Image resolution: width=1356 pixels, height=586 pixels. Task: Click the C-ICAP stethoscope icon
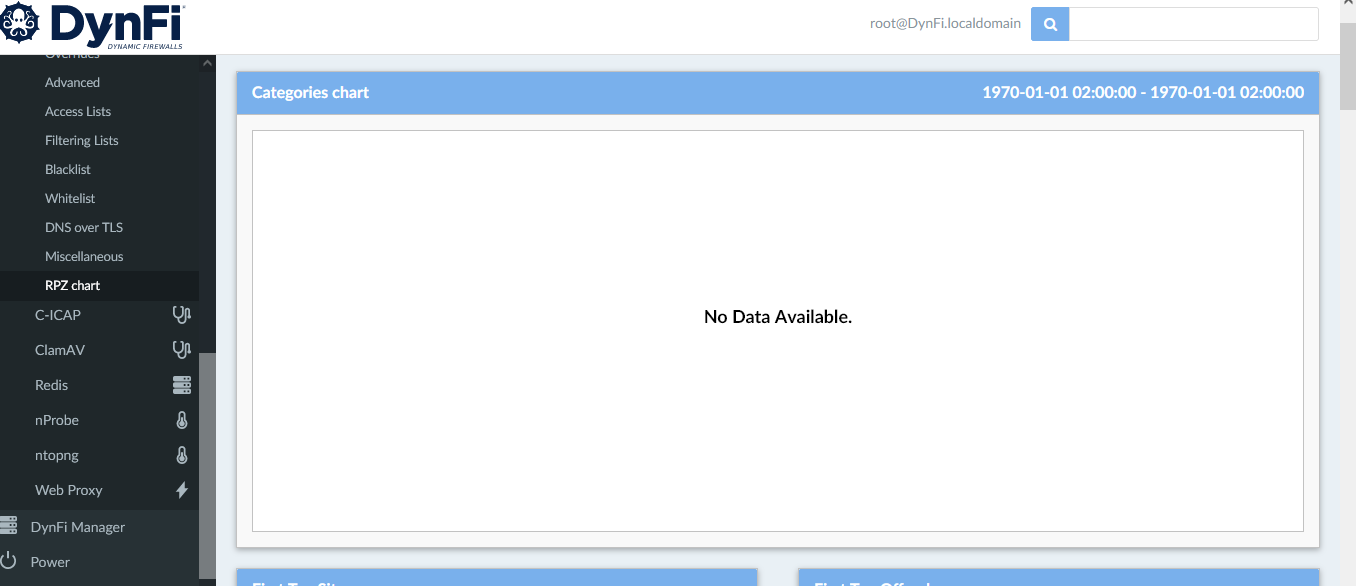point(181,315)
